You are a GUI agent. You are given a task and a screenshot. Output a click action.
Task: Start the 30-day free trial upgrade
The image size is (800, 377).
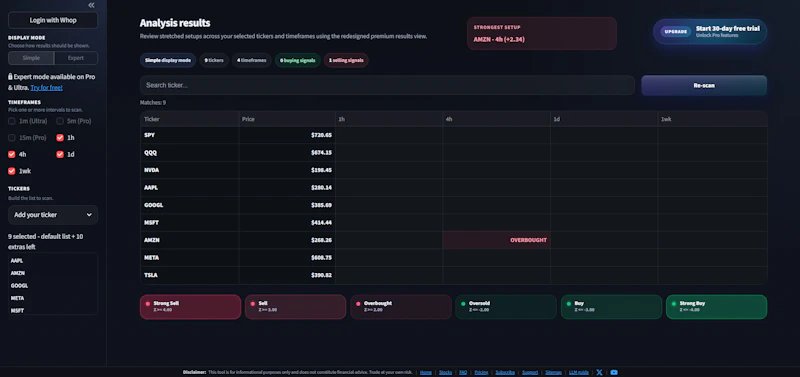[710, 32]
